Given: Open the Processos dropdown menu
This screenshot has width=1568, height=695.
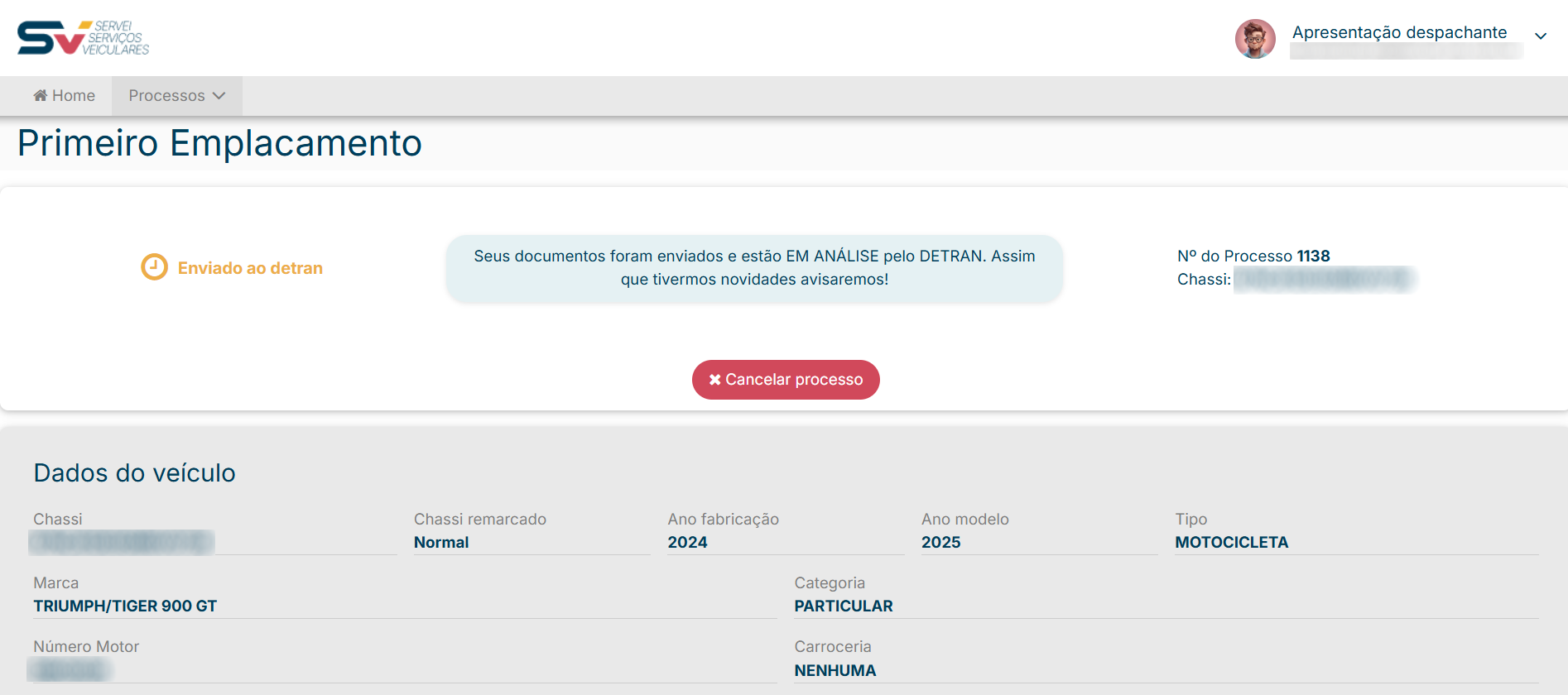Looking at the screenshot, I should (x=176, y=96).
